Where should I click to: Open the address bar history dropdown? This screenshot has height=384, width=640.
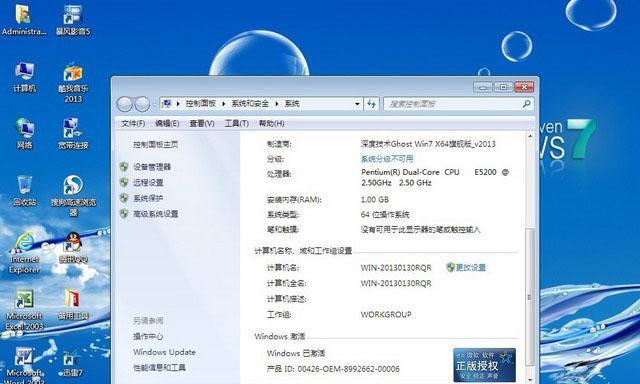[x=357, y=104]
